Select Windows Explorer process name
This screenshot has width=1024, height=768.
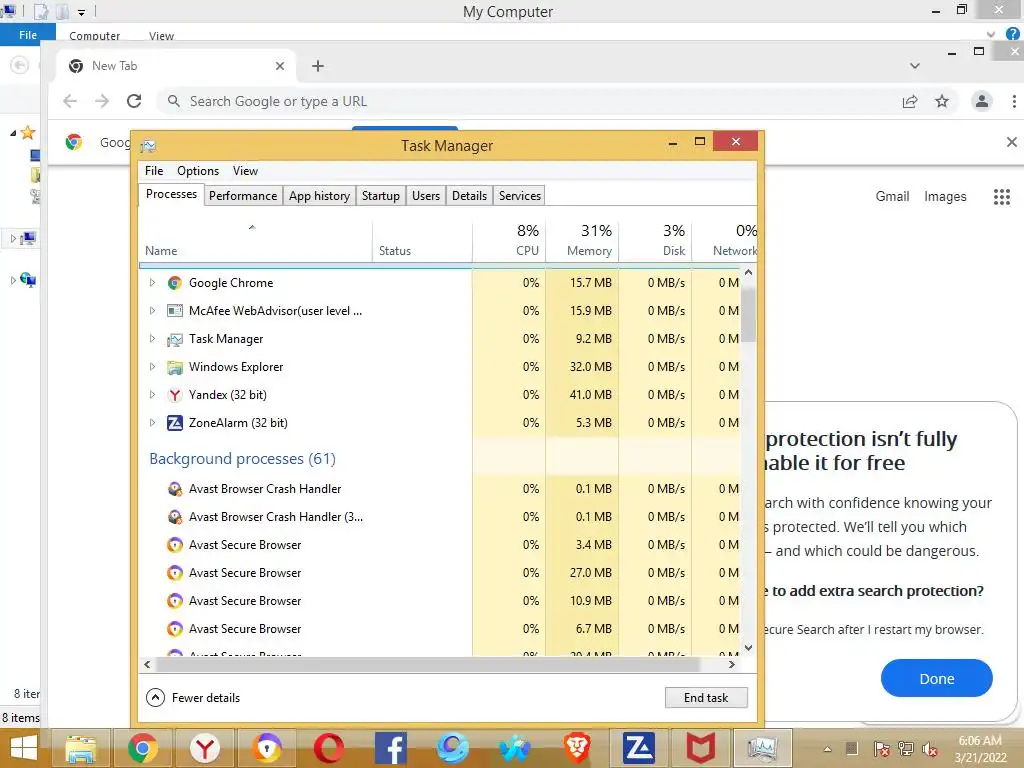[236, 367]
